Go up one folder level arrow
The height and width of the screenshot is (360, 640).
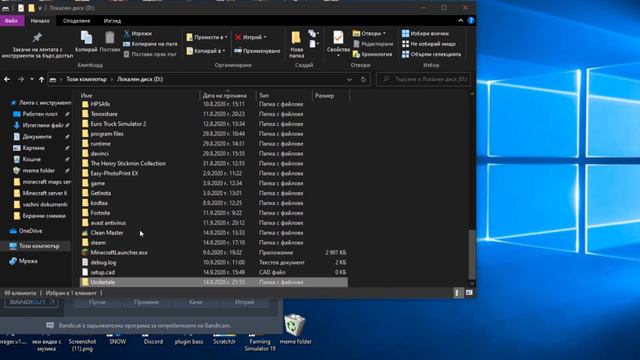point(41,79)
